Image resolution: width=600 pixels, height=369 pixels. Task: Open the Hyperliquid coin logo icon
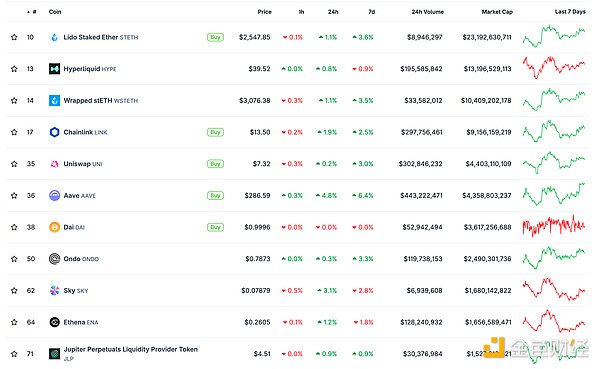tap(54, 69)
